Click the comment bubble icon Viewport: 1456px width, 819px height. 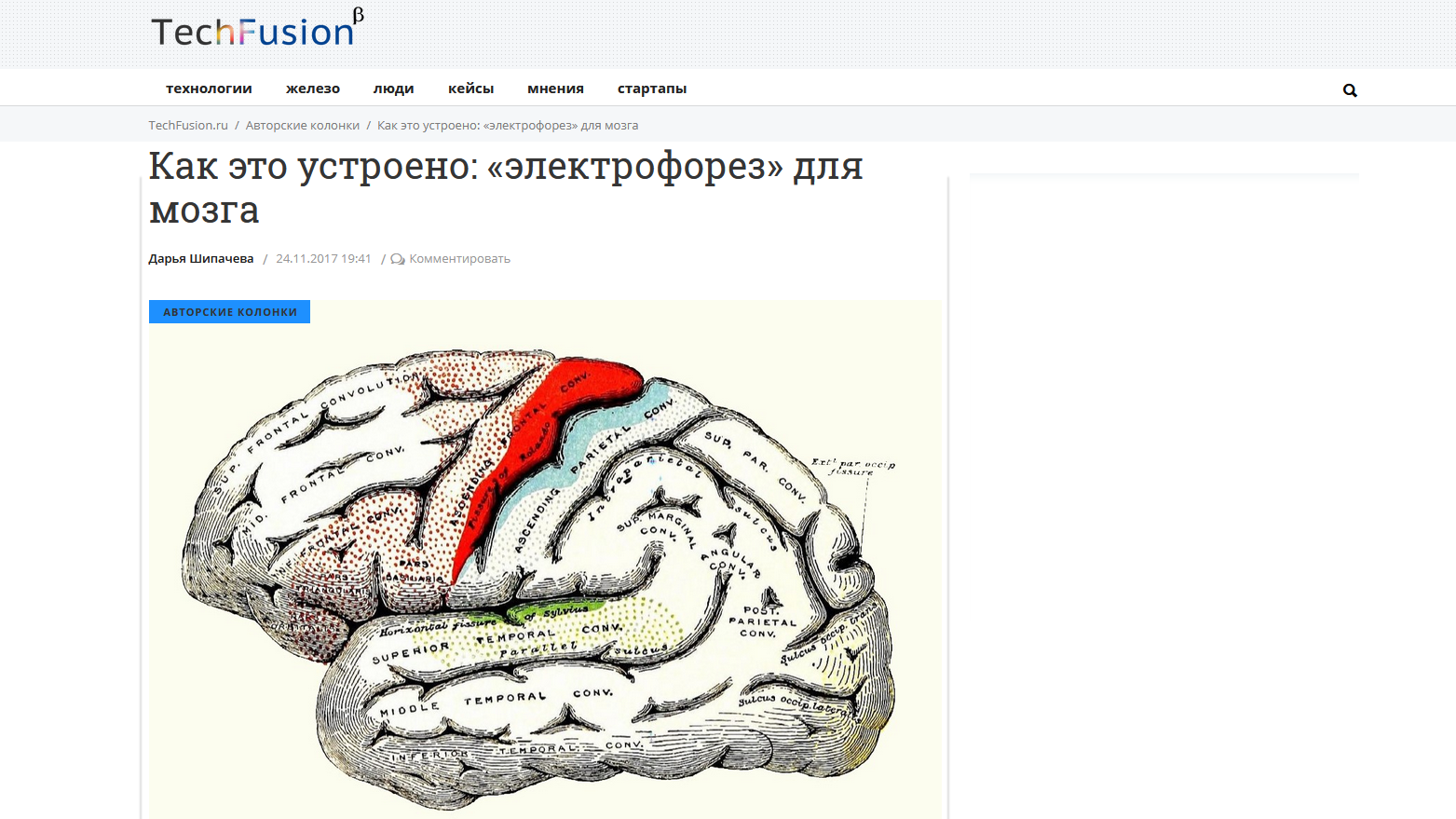pyautogui.click(x=398, y=259)
